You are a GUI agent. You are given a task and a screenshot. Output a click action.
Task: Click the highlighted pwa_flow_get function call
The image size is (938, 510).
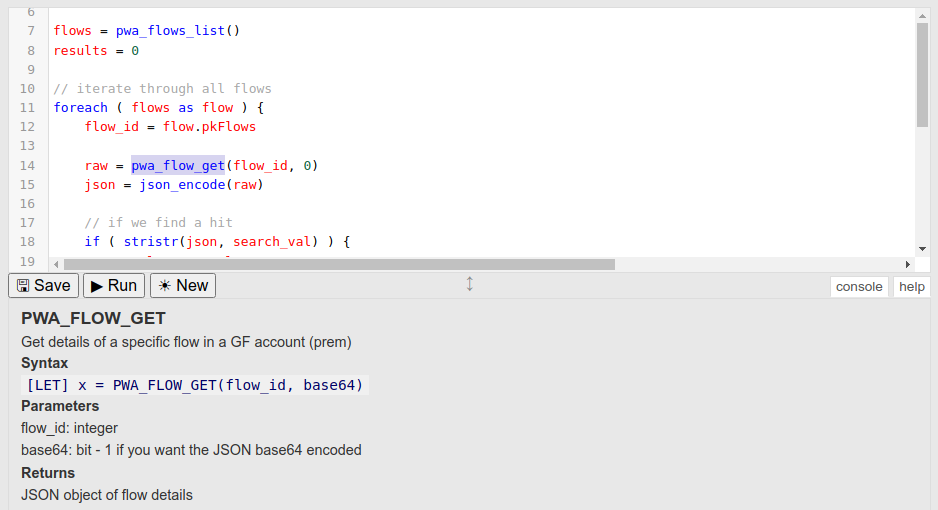[x=178, y=165]
